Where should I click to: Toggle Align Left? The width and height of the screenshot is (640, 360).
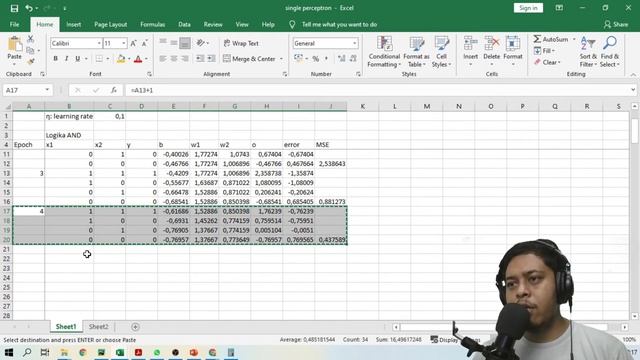tap(163, 59)
